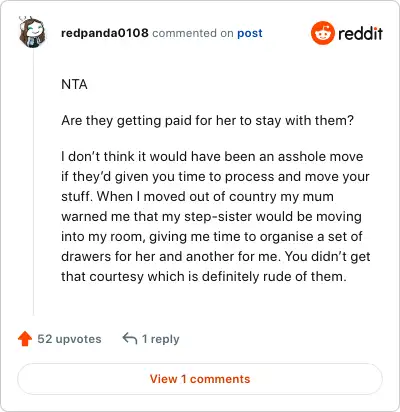Image resolution: width=400 pixels, height=412 pixels.
Task: Click the line starting "warned me that my"
Action: (211, 216)
